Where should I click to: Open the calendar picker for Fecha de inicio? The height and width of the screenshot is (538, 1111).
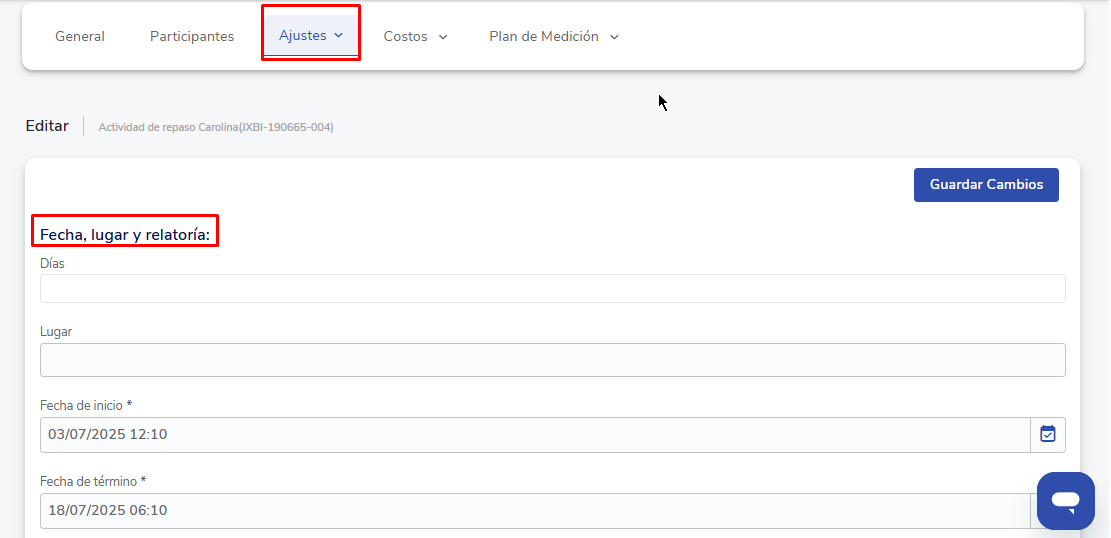(1047, 434)
